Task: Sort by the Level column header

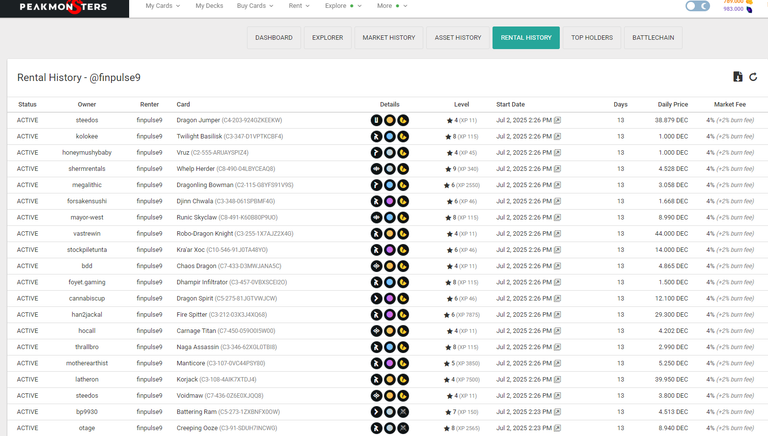Action: [461, 104]
